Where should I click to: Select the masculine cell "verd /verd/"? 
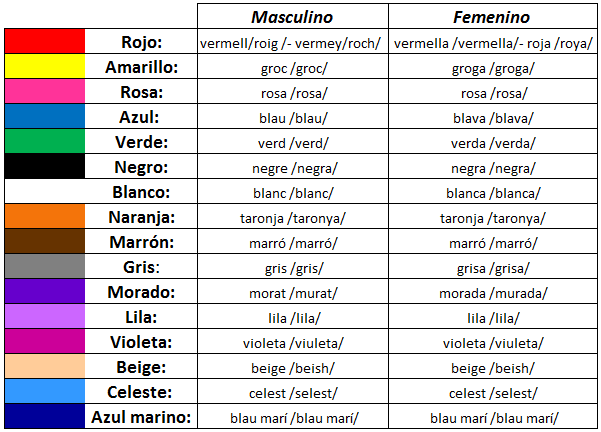291,143
